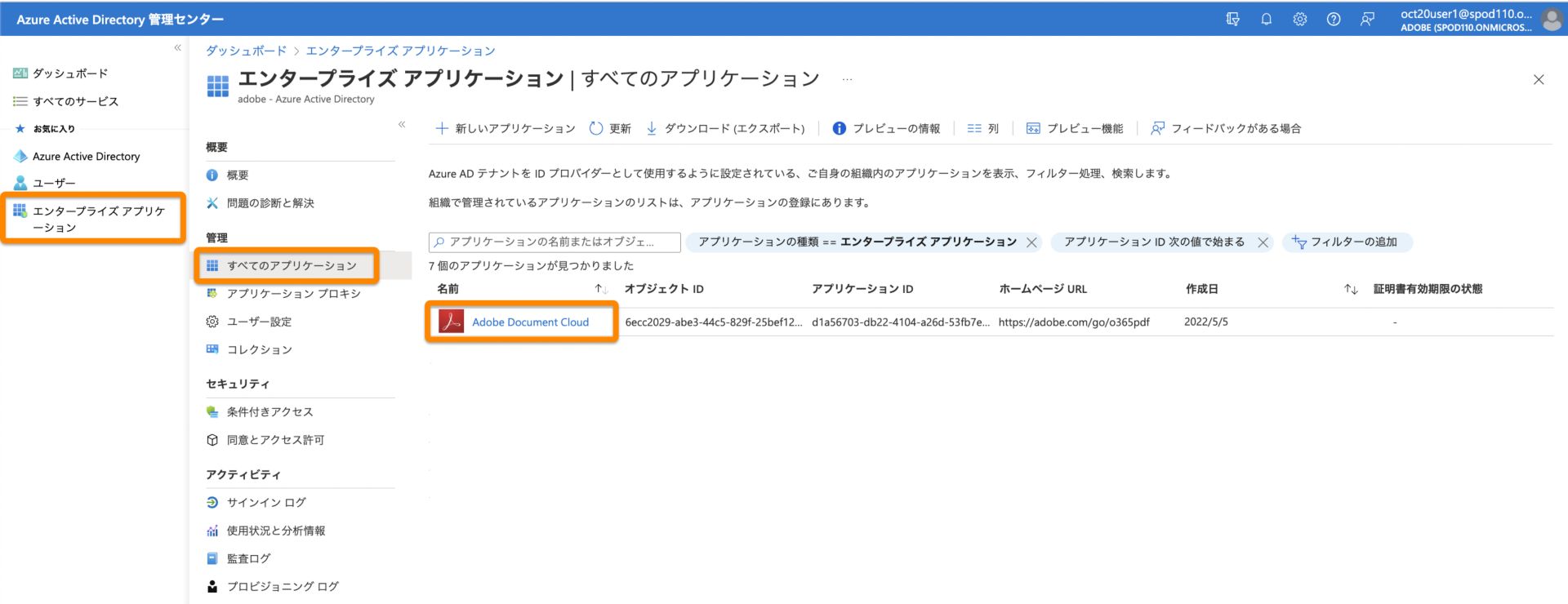Screen dimensions: 1568x604
Task: Open サインイン ログ menu item
Action: click(256, 502)
